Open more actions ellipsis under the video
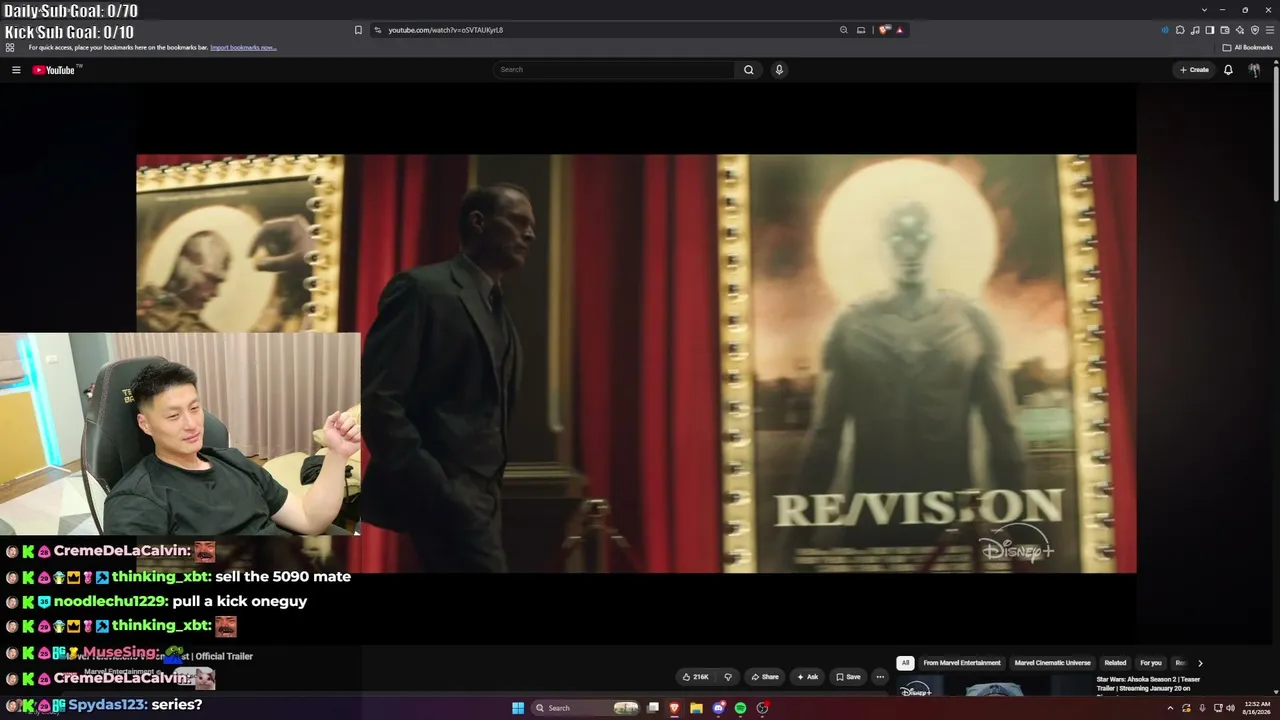Viewport: 1280px width, 720px height. tap(880, 677)
